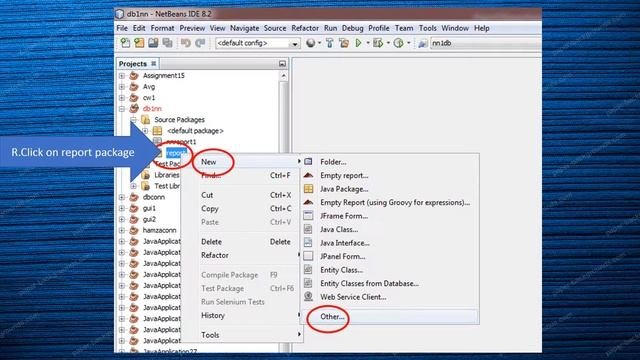This screenshot has width=640, height=360.
Task: Click the Folder icon in New submenu
Action: tap(308, 162)
